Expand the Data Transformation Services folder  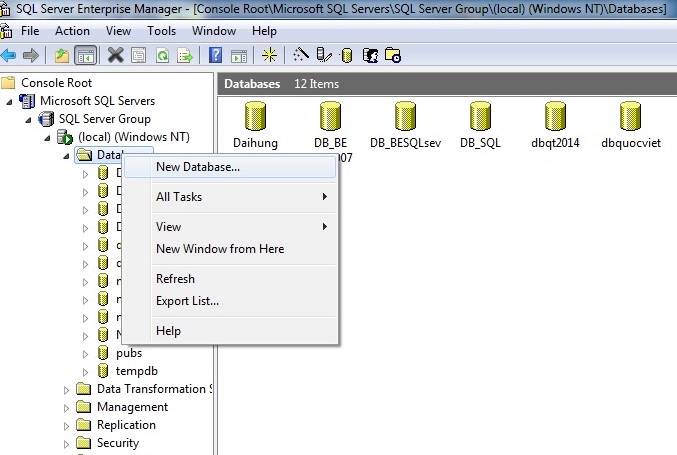tap(66, 390)
